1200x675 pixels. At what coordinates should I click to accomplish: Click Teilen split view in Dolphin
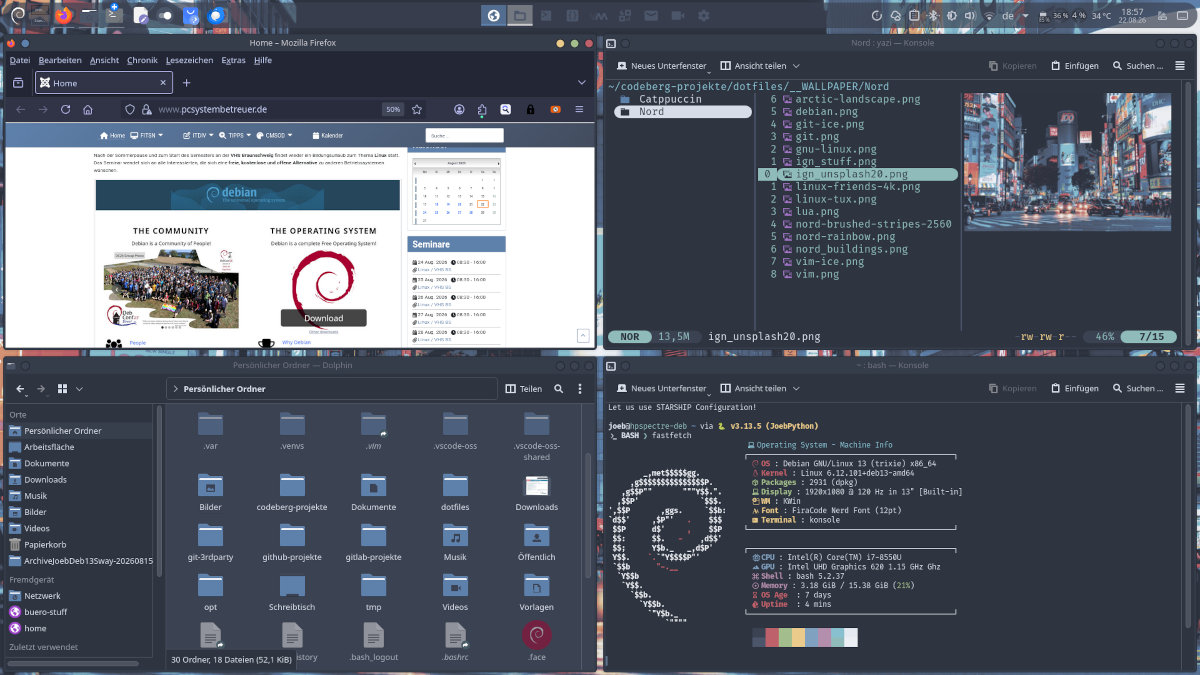(x=524, y=388)
